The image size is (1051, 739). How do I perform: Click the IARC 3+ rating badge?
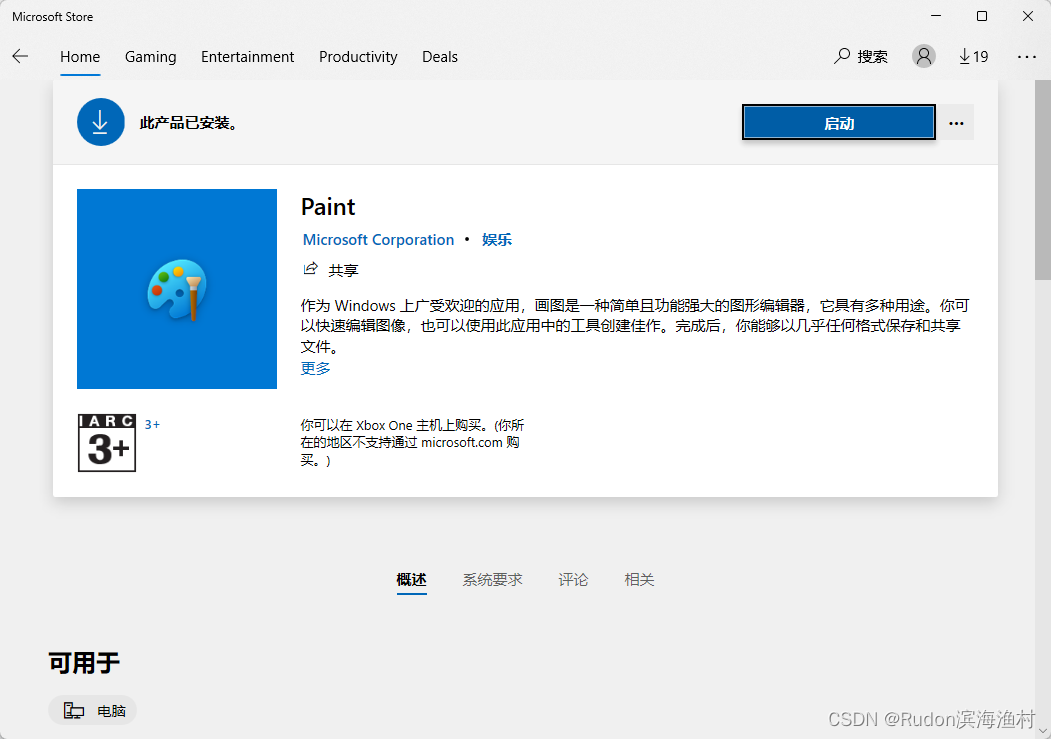pyautogui.click(x=107, y=443)
